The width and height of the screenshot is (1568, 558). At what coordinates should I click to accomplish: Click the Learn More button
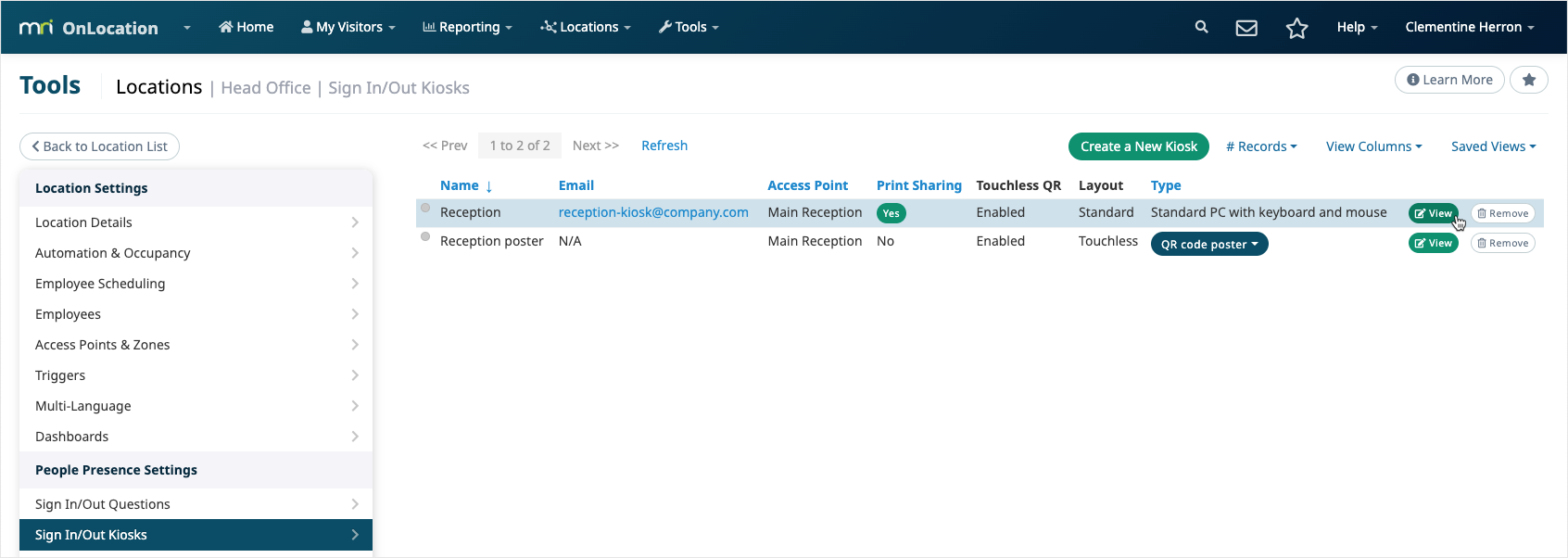(x=1449, y=80)
